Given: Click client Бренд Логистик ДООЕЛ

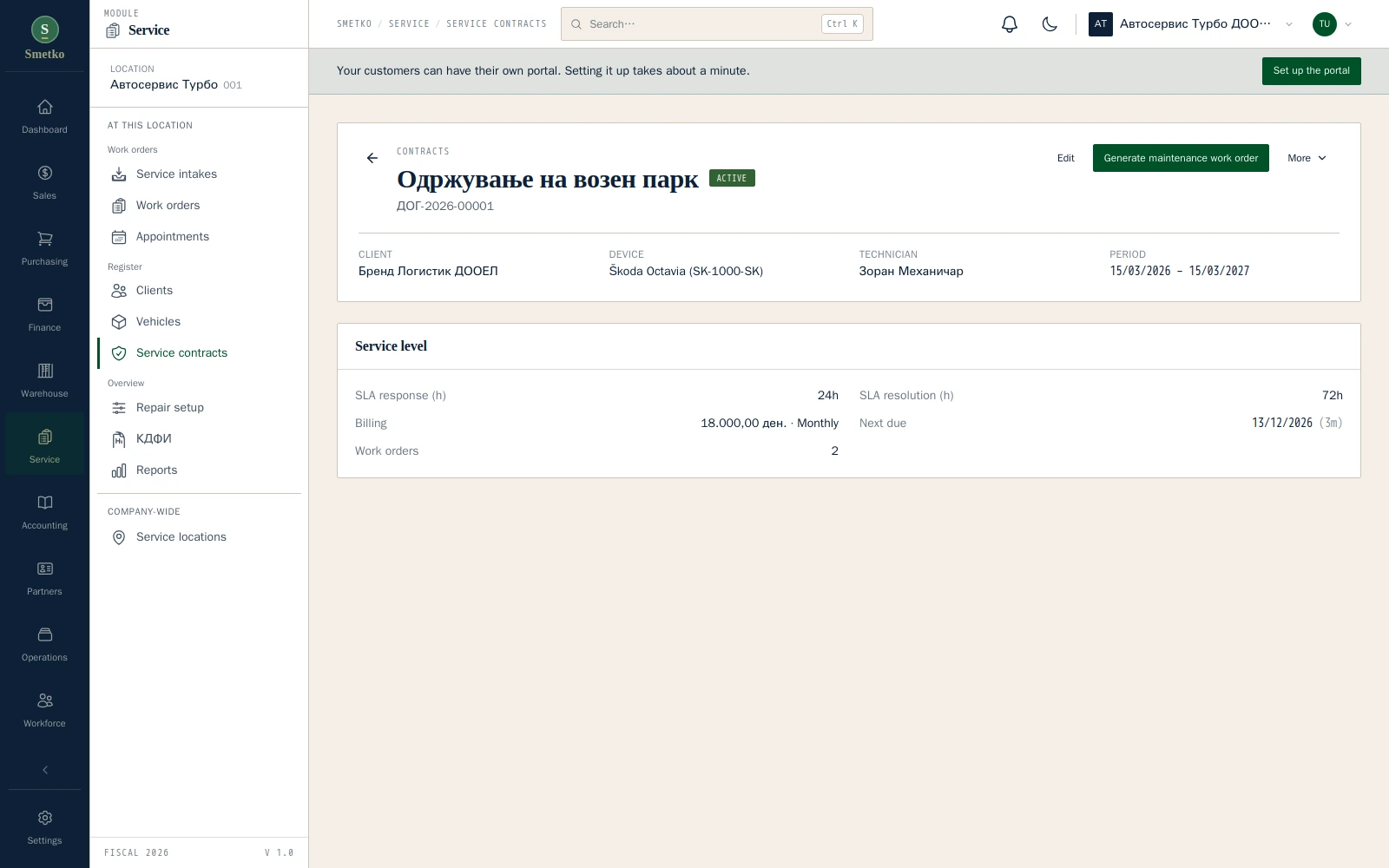Looking at the screenshot, I should tap(428, 272).
